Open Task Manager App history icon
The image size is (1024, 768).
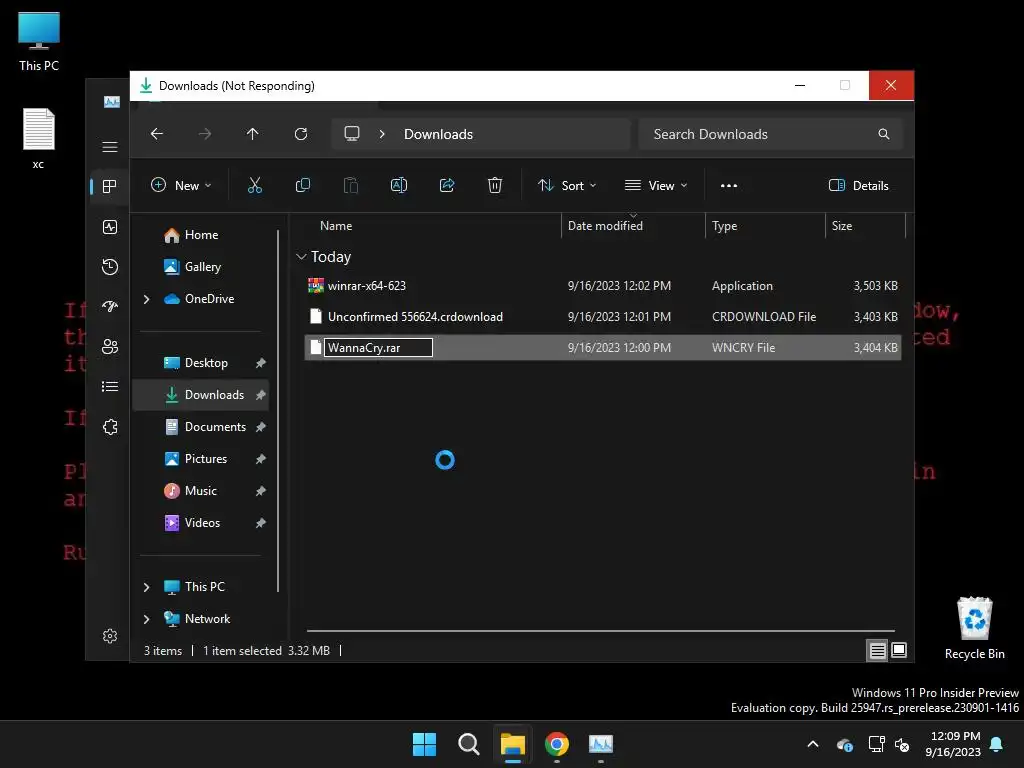[x=110, y=266]
